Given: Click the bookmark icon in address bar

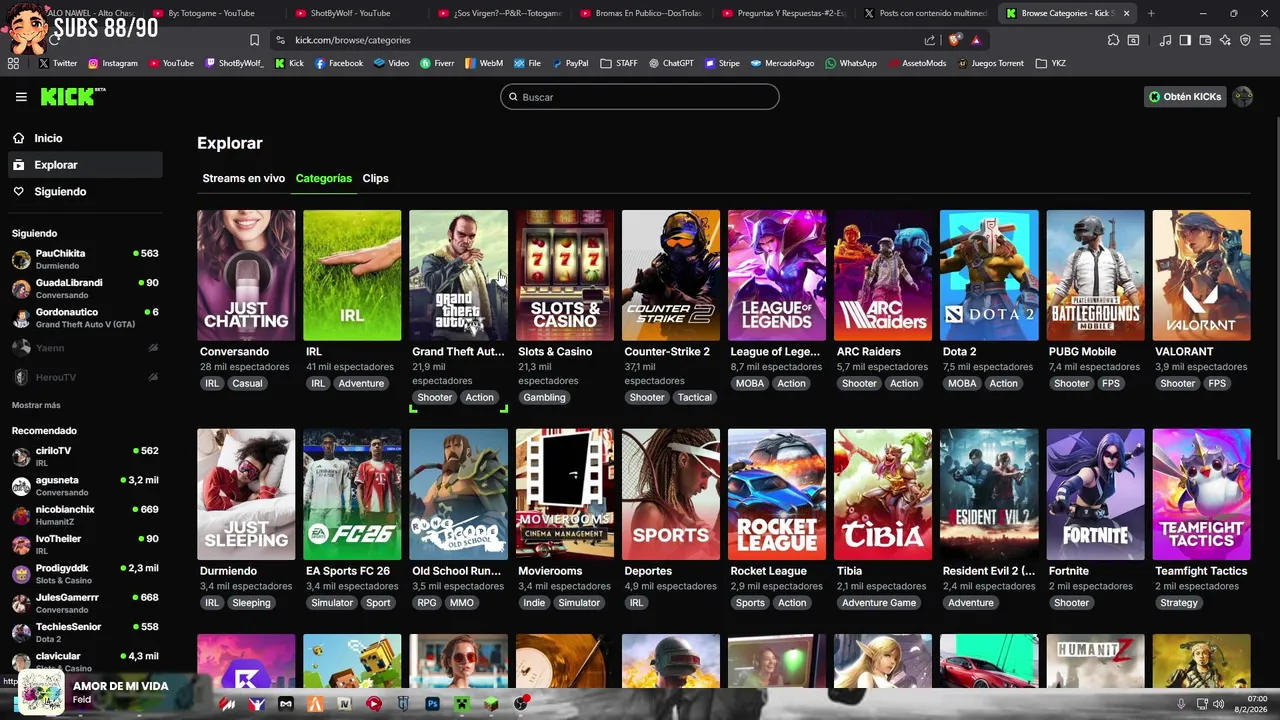Looking at the screenshot, I should click(254, 40).
